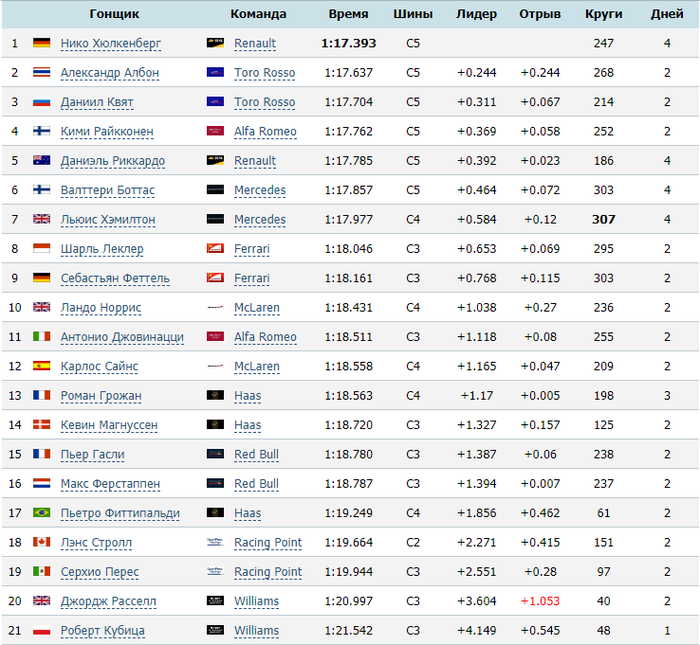Click the Toro Rosso logo in Квят's row

coord(215,102)
